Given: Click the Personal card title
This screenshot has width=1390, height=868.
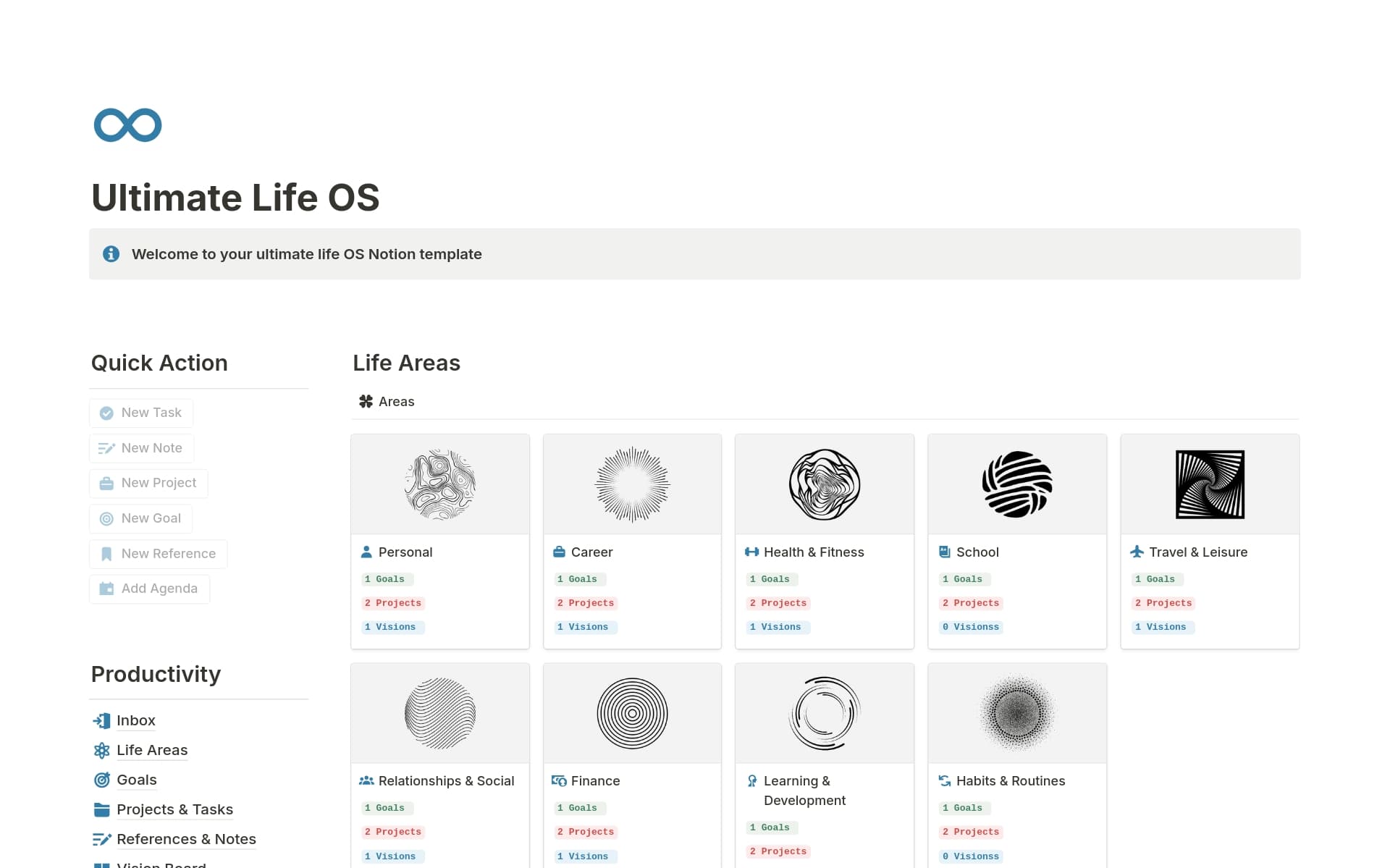Looking at the screenshot, I should pos(405,552).
